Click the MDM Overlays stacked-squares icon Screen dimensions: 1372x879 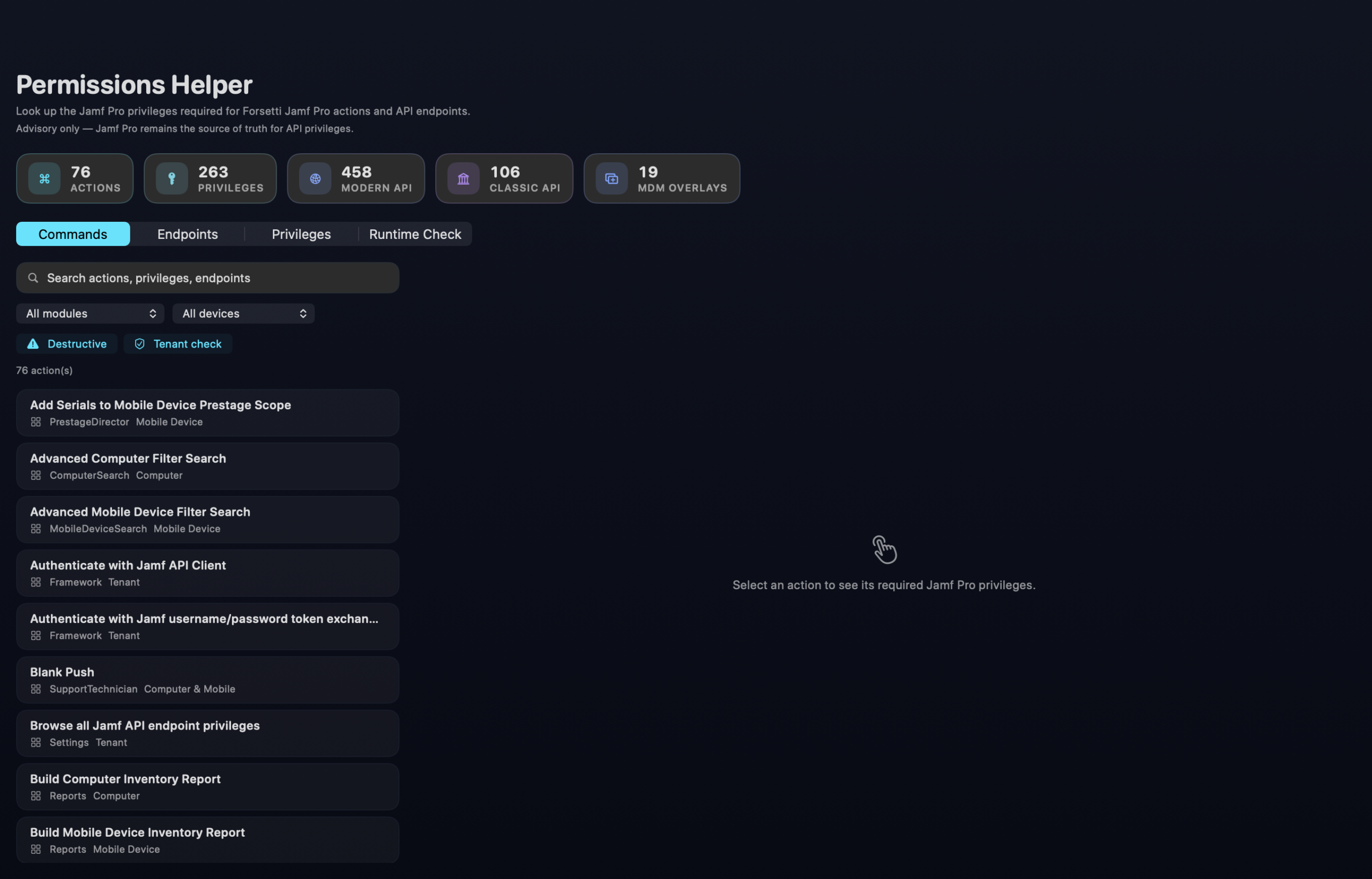tap(612, 179)
